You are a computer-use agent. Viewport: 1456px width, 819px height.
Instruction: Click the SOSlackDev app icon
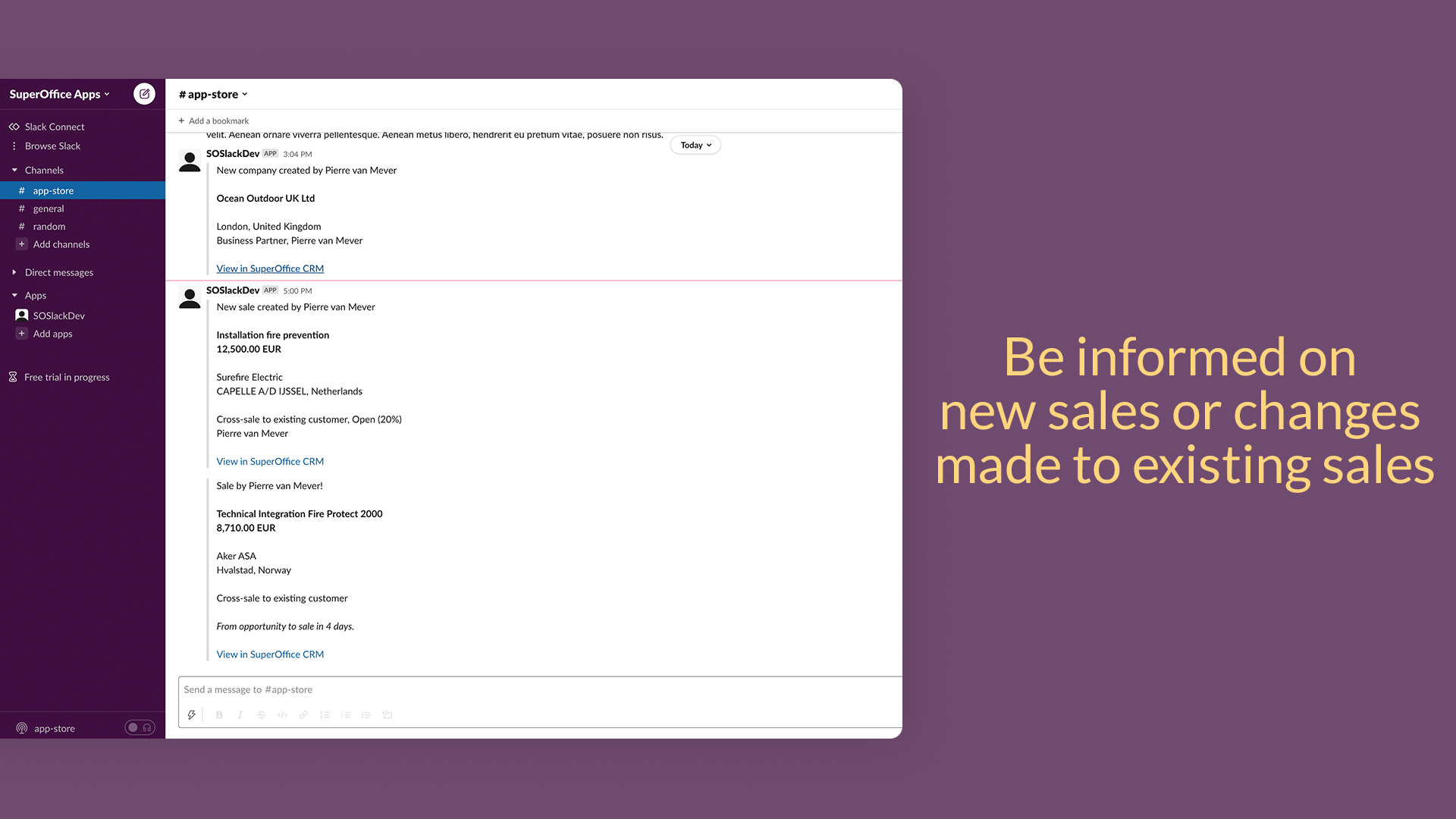click(22, 314)
